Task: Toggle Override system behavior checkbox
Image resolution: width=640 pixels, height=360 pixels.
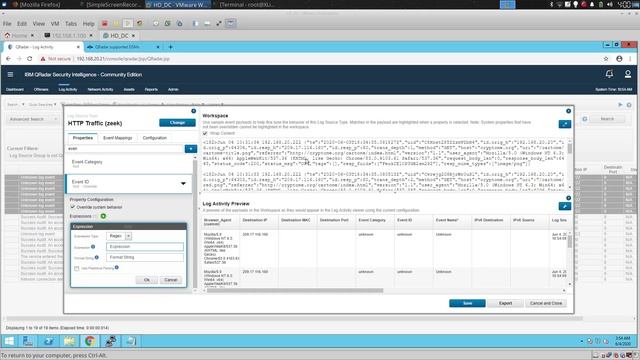Action: tap(73, 207)
